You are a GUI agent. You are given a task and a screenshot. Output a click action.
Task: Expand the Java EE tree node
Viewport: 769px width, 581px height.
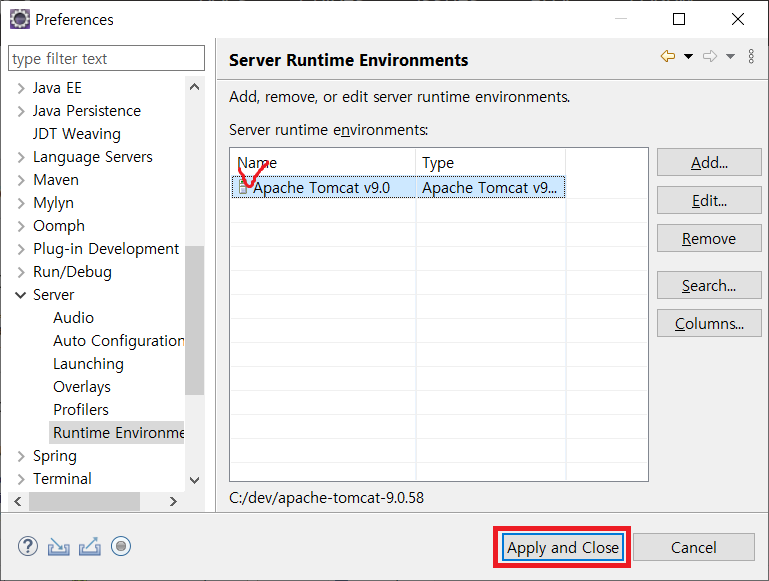coord(21,88)
